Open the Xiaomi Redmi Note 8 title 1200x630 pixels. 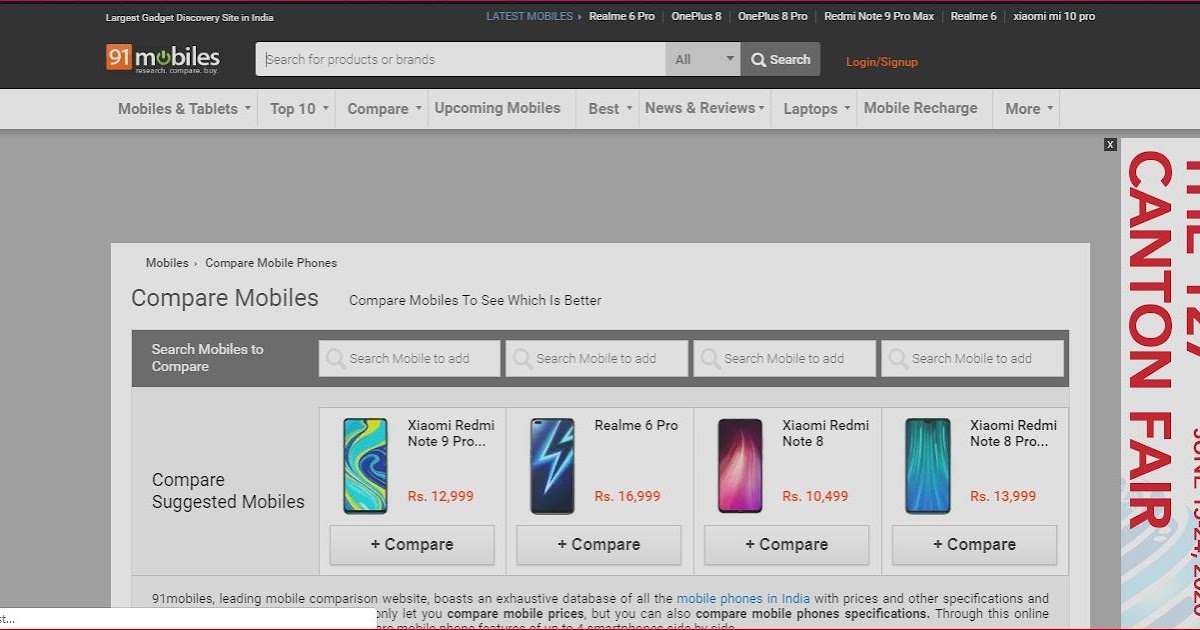coord(826,433)
